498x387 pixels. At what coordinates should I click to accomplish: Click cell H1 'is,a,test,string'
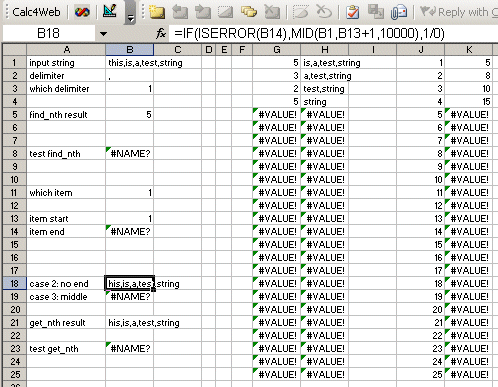tap(325, 63)
